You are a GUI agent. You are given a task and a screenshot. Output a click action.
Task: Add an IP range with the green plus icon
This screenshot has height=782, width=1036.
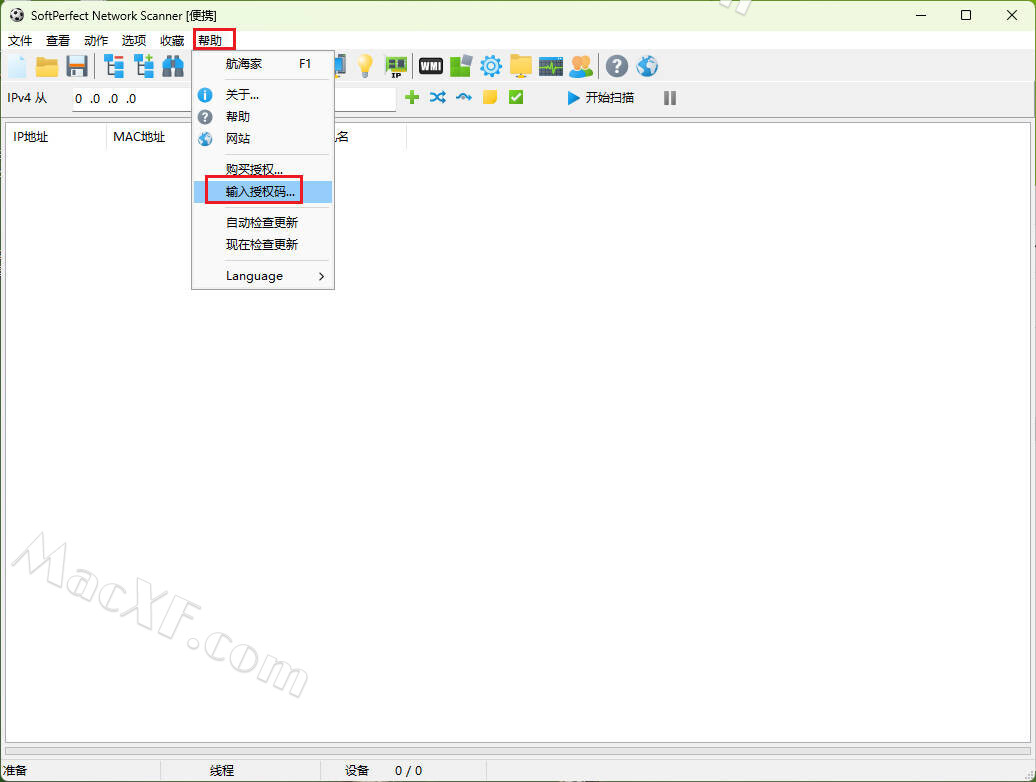click(412, 98)
